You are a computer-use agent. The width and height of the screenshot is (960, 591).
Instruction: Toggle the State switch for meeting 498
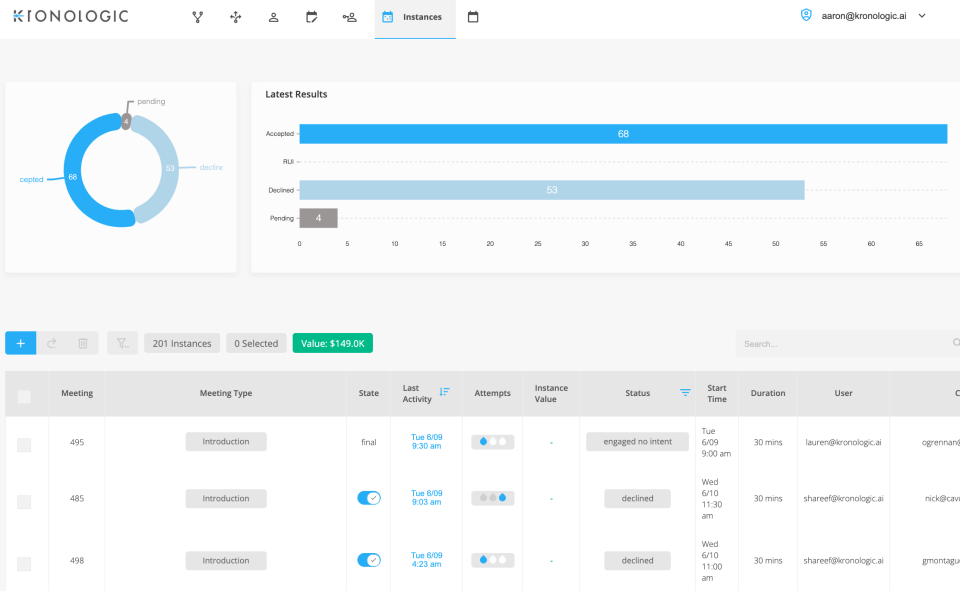click(368, 560)
